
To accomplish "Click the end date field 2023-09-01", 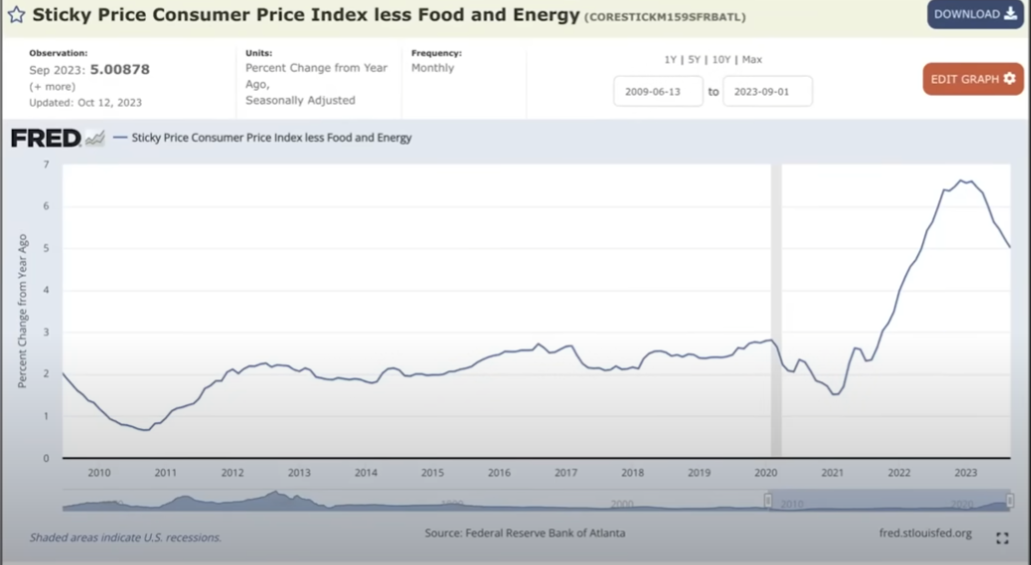I will [767, 91].
